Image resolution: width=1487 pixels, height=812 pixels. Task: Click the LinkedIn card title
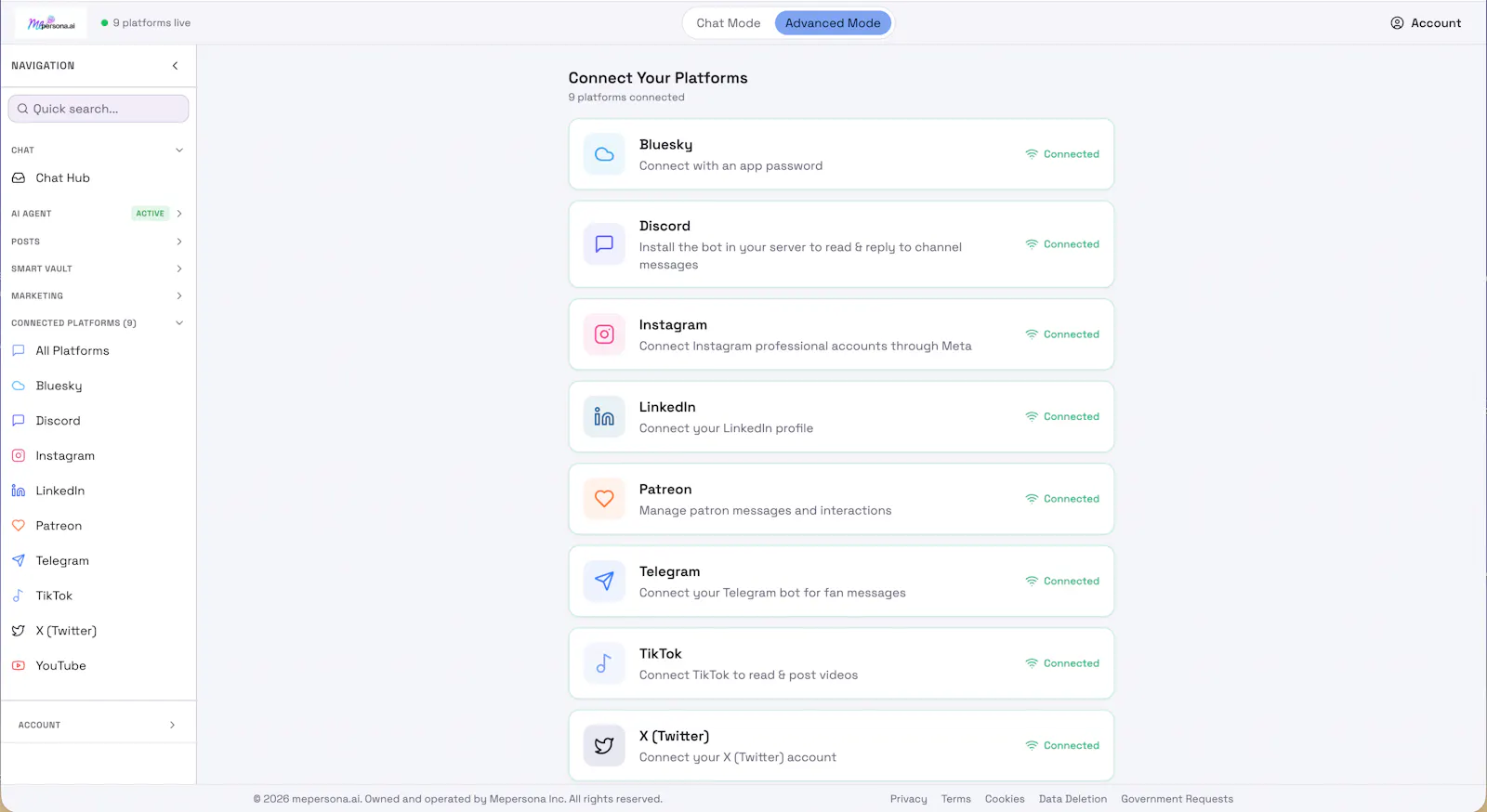coord(667,407)
